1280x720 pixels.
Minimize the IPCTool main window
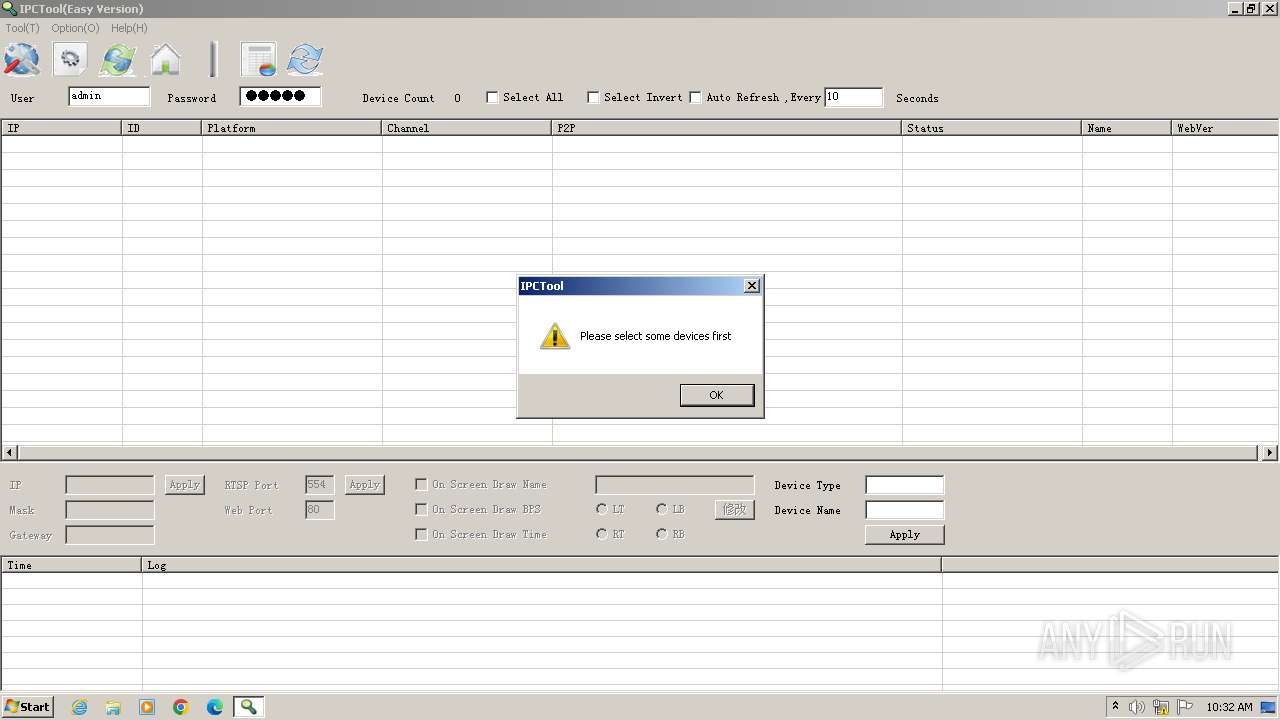pos(1235,9)
